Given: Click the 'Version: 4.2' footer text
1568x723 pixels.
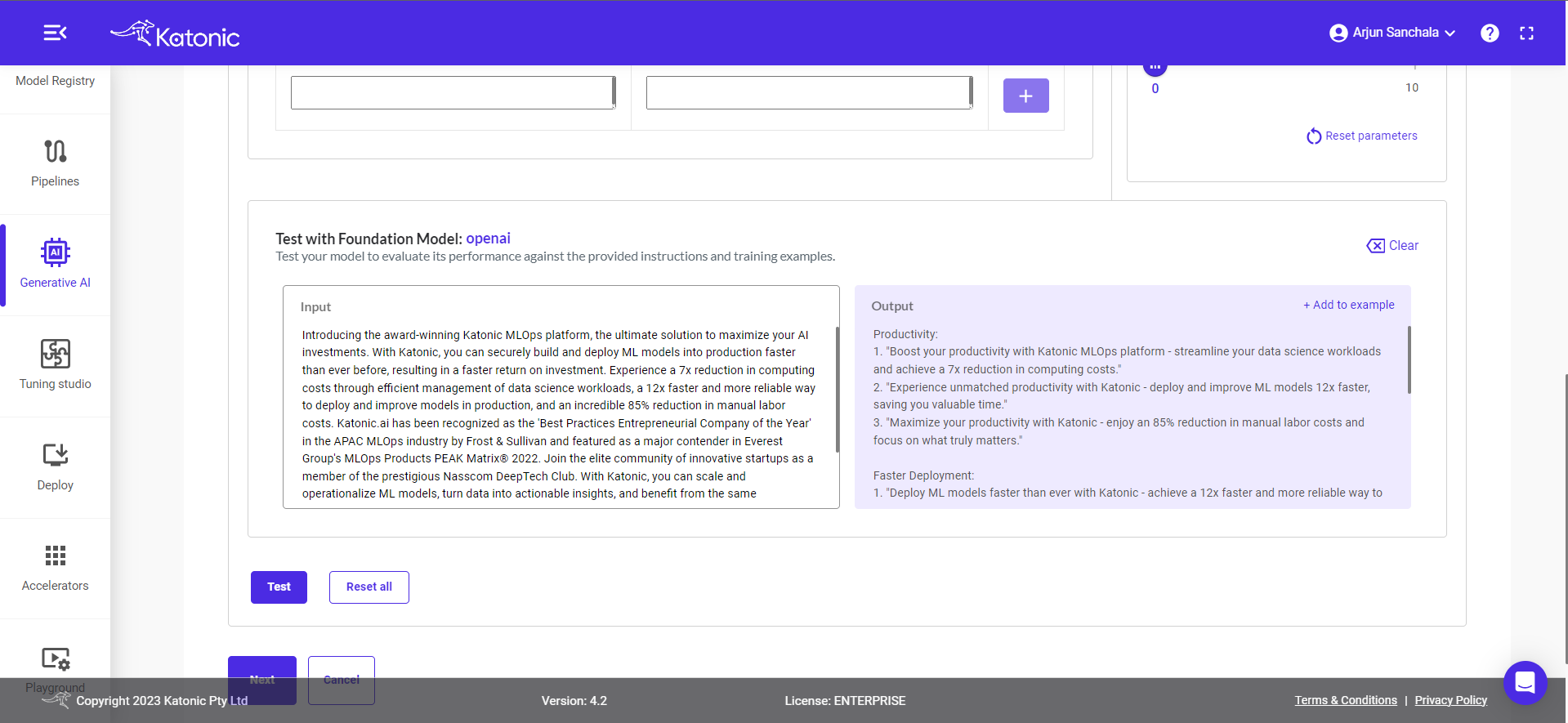Looking at the screenshot, I should coord(574,701).
